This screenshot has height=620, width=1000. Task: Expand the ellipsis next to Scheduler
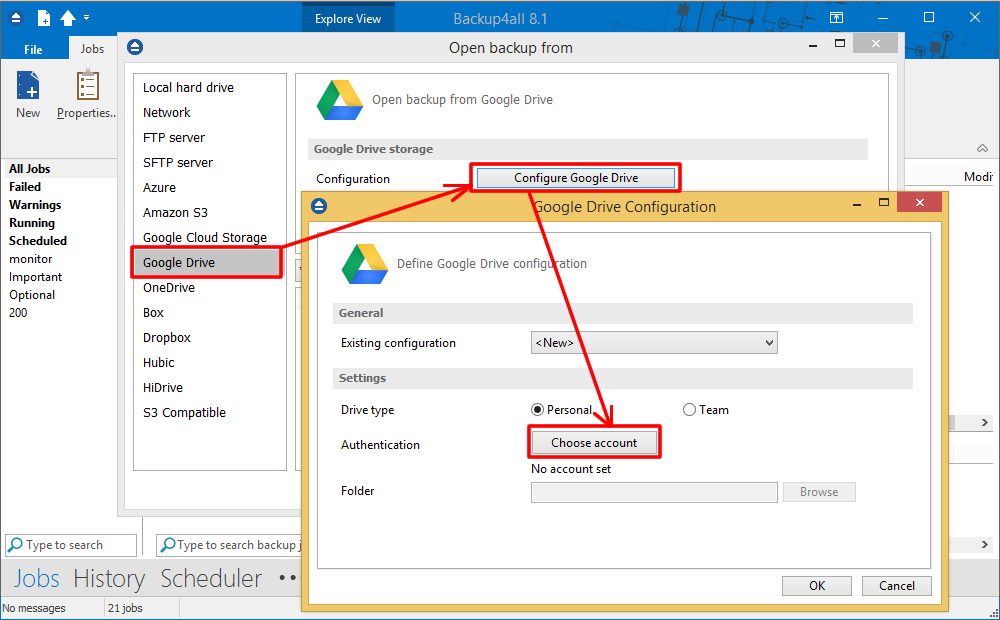tap(287, 578)
